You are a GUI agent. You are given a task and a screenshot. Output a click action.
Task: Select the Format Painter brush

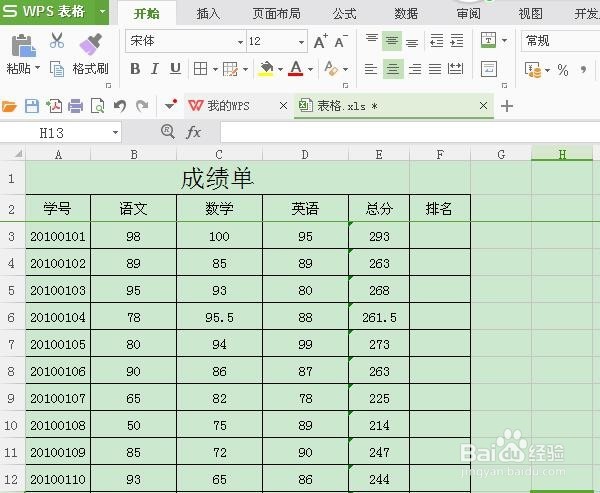pos(91,44)
